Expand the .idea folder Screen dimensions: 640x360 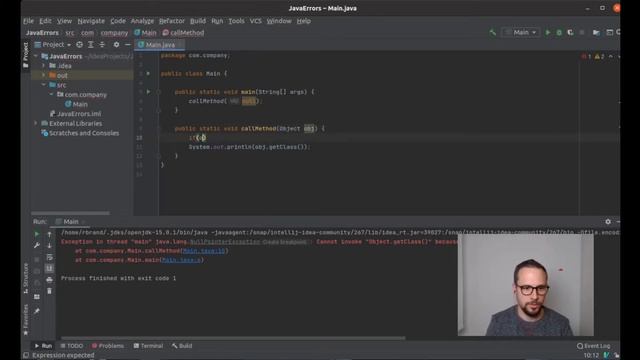coord(44,66)
